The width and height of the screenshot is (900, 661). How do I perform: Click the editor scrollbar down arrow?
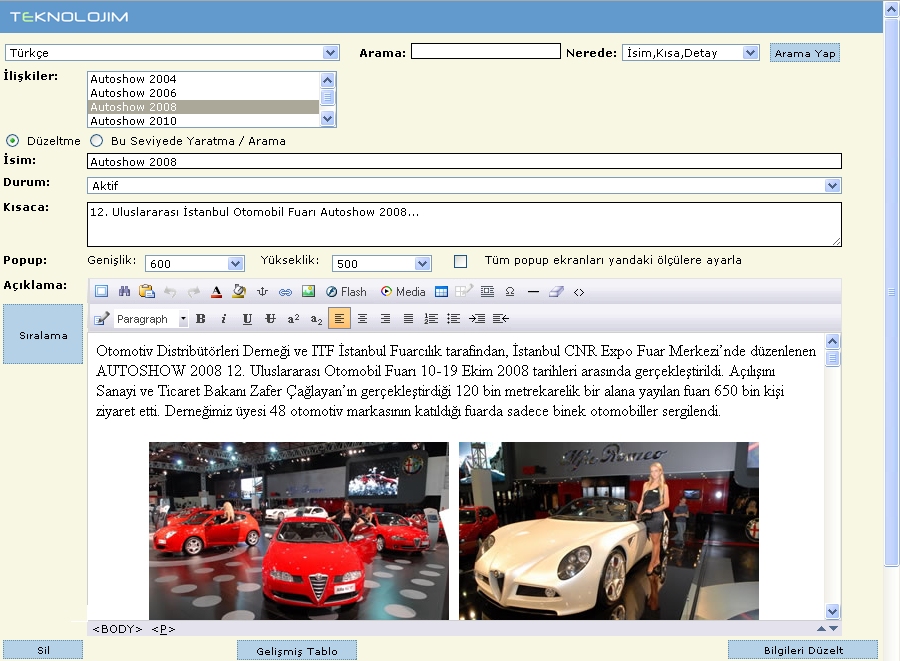pyautogui.click(x=832, y=611)
